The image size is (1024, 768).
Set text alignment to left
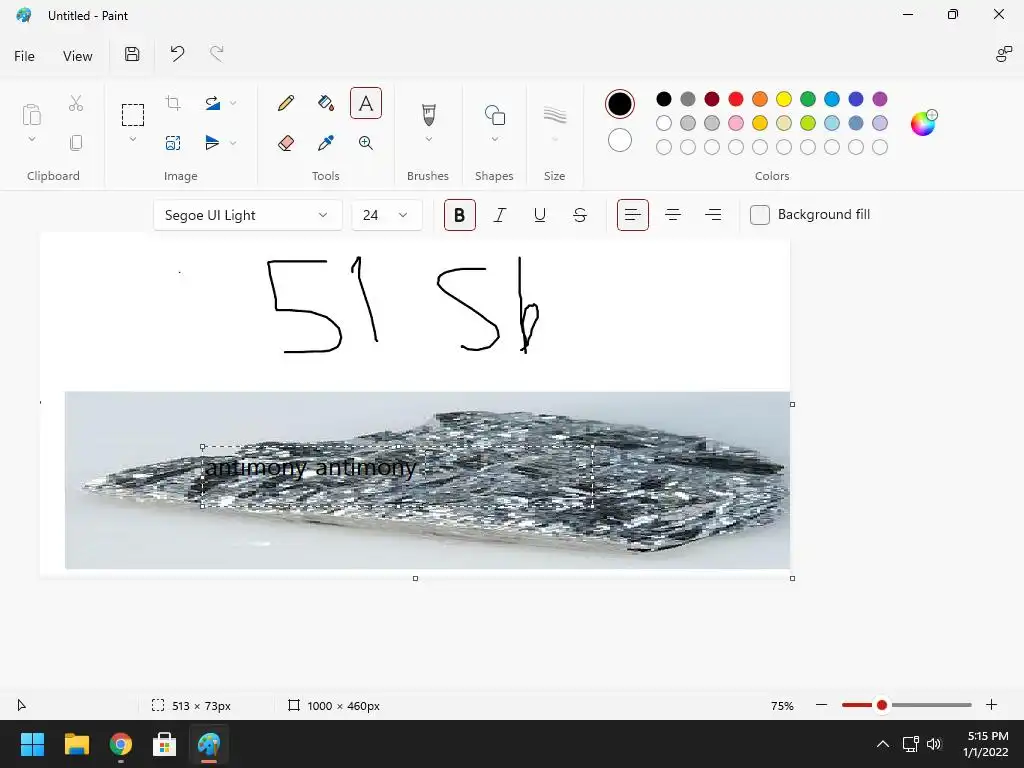633,215
